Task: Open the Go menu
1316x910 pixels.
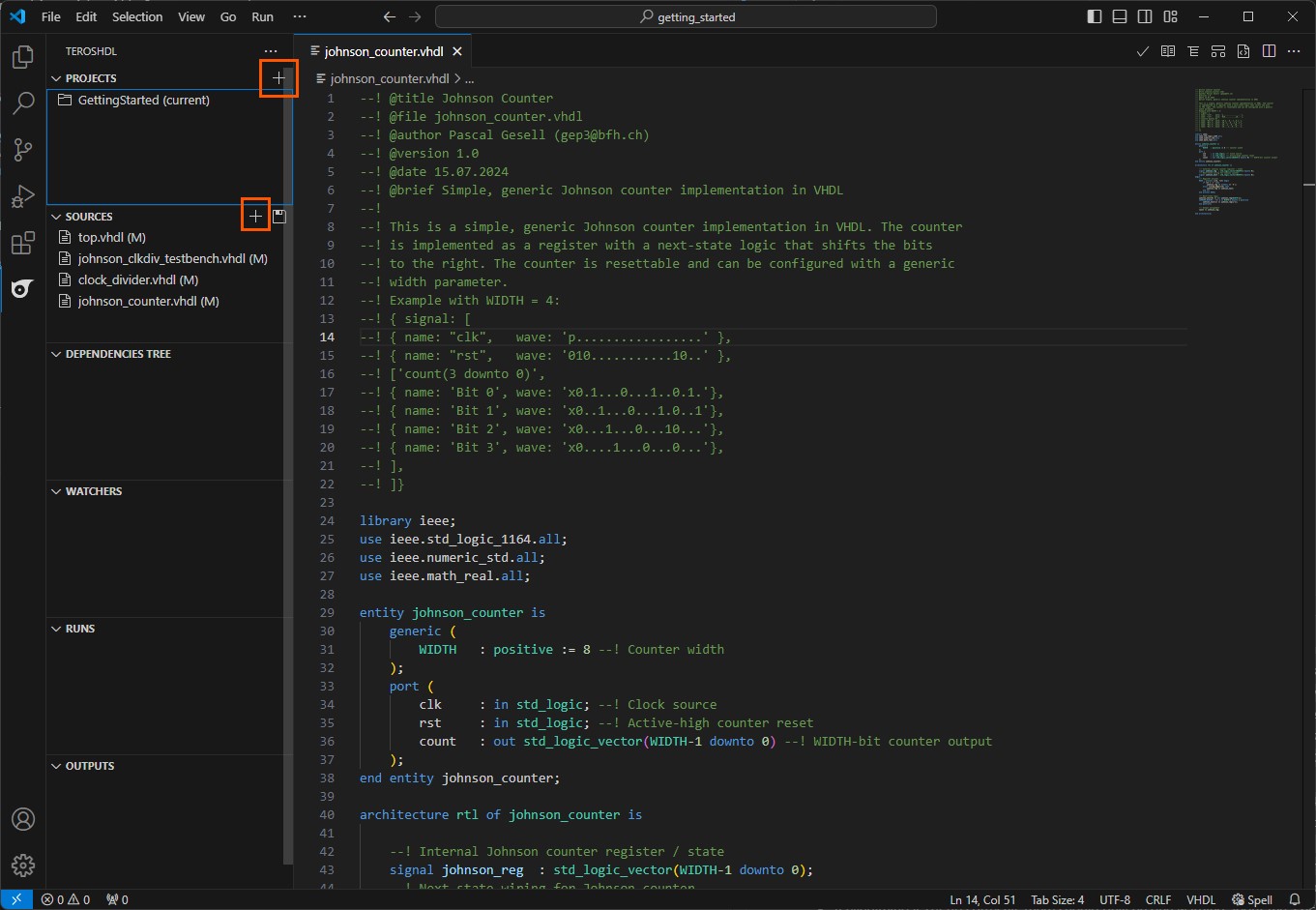Action: pos(228,16)
